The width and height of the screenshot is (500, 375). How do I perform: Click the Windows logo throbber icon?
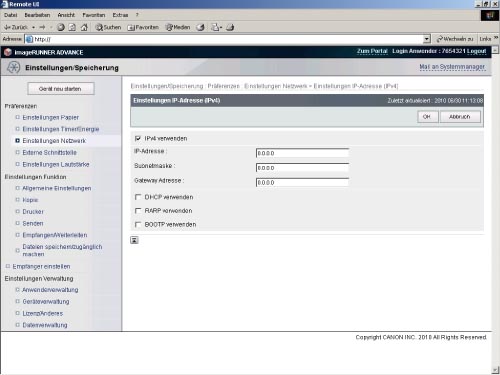[x=490, y=15]
